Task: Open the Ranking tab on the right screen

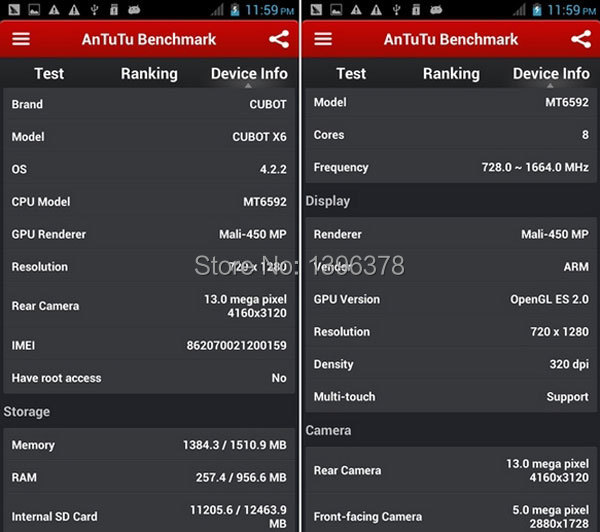Action: pyautogui.click(x=451, y=74)
